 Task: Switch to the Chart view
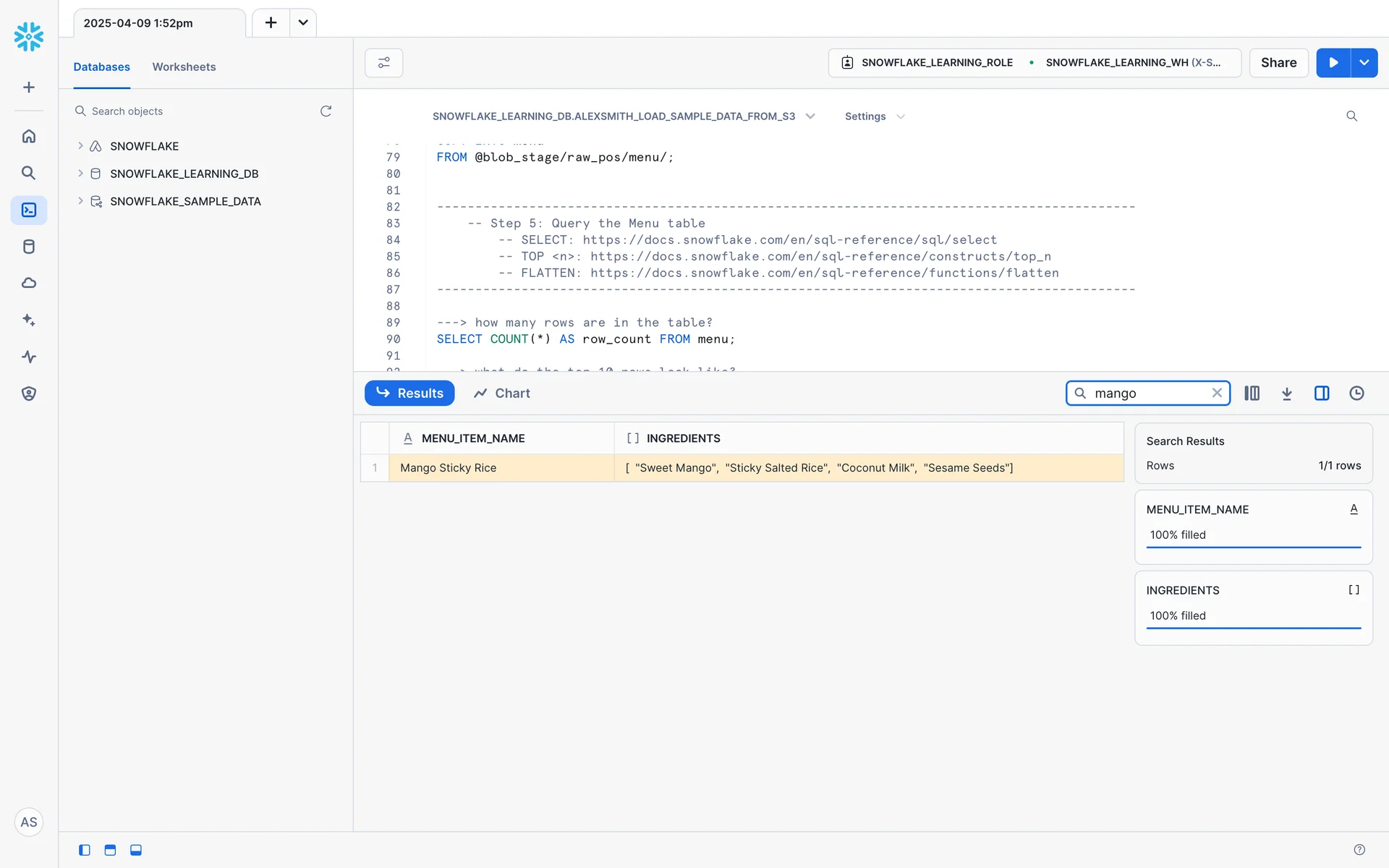point(501,393)
